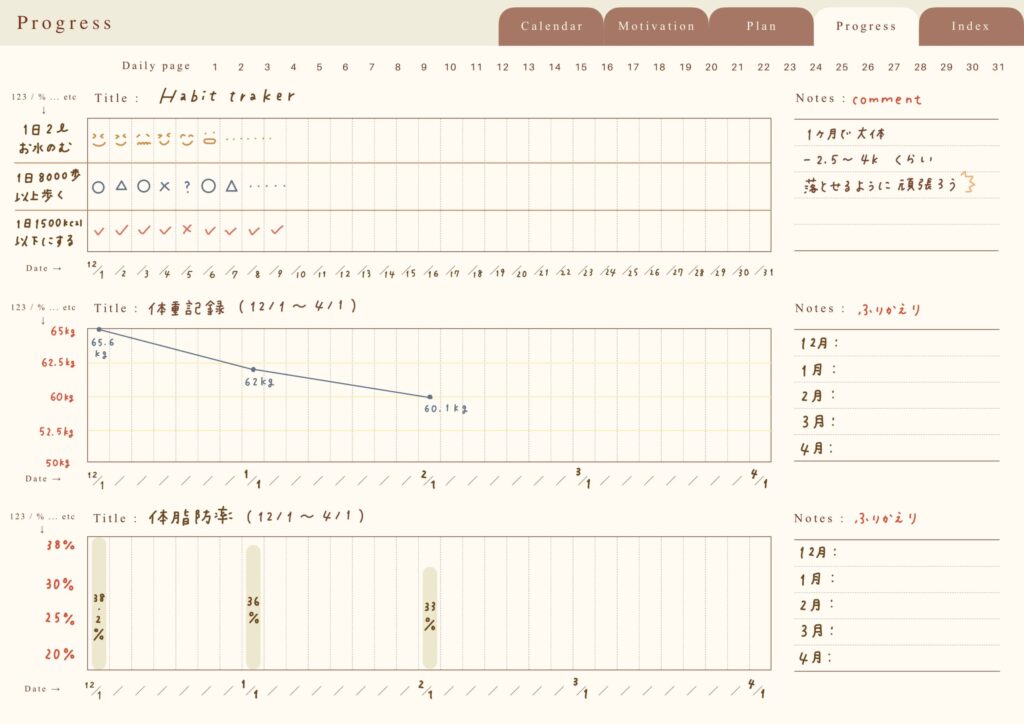This screenshot has height=724, width=1024.
Task: Click the '20%' axis label
Action: (59, 654)
